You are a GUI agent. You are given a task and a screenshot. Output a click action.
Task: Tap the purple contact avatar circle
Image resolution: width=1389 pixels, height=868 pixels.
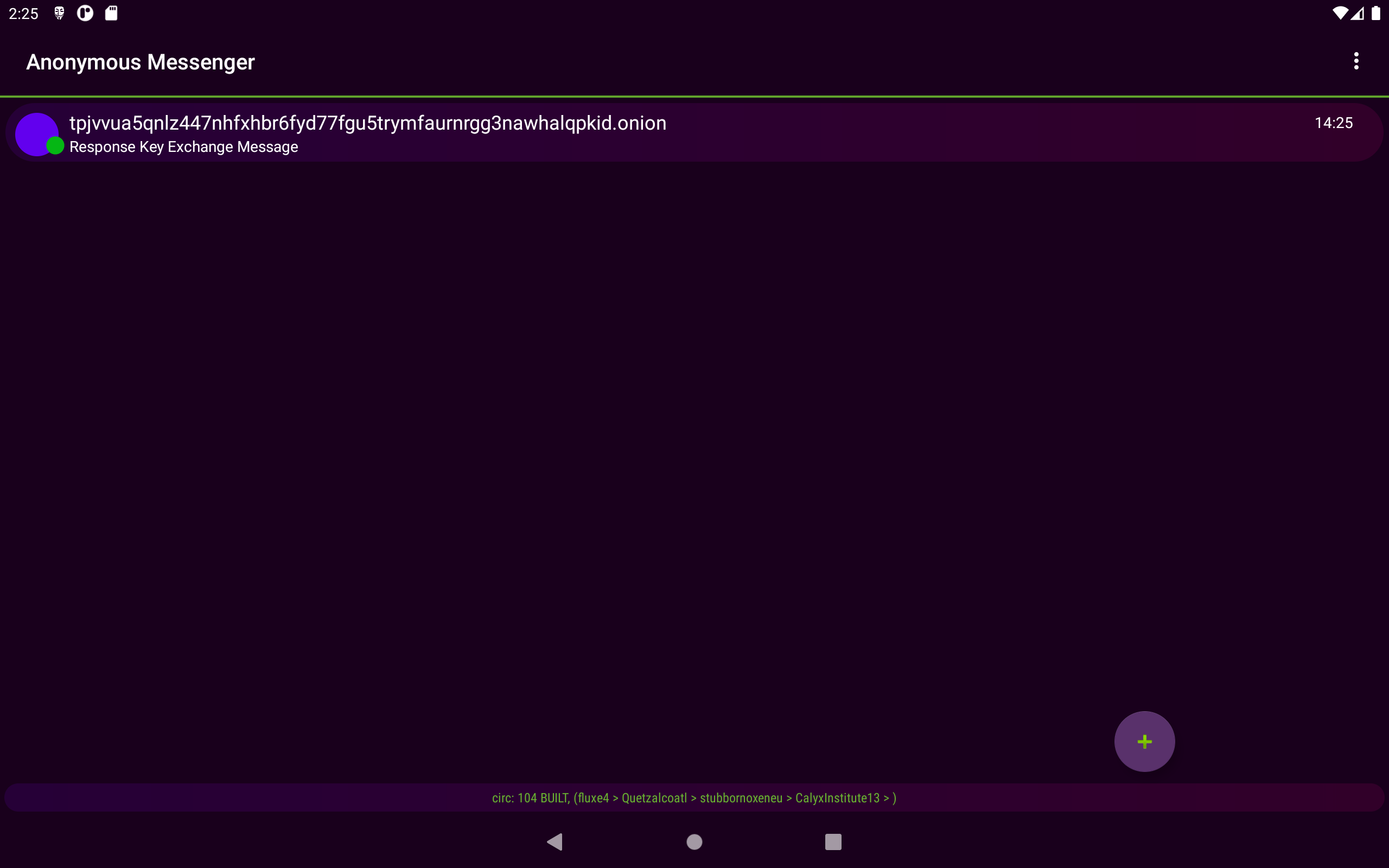pyautogui.click(x=33, y=131)
